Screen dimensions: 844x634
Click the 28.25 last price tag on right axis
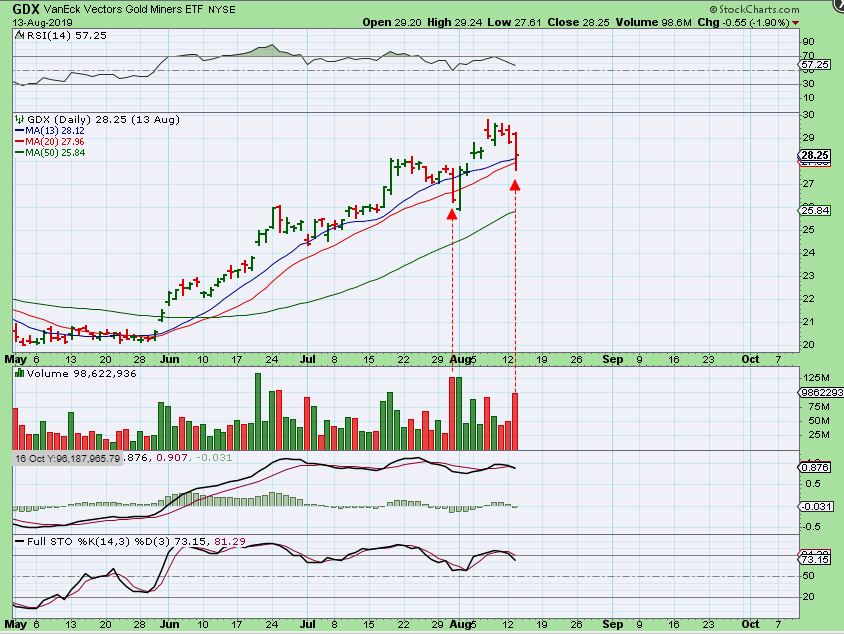(815, 156)
